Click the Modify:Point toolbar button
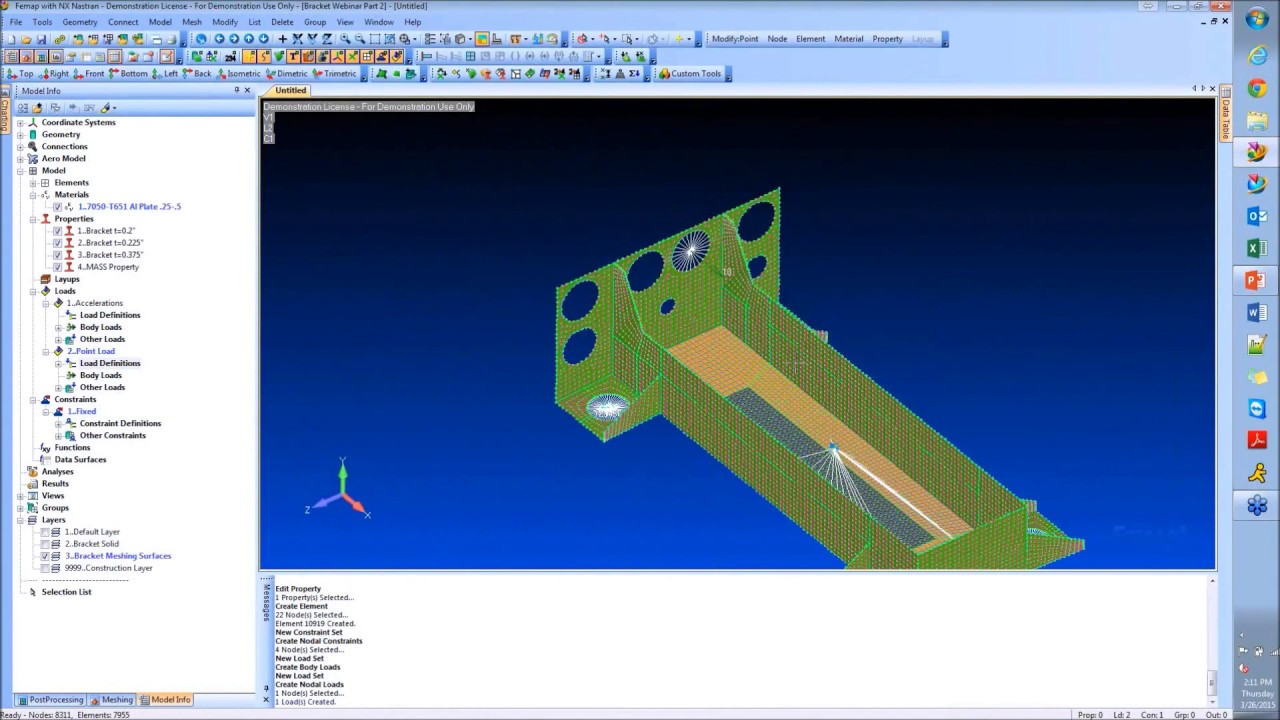The image size is (1280, 720). click(734, 39)
